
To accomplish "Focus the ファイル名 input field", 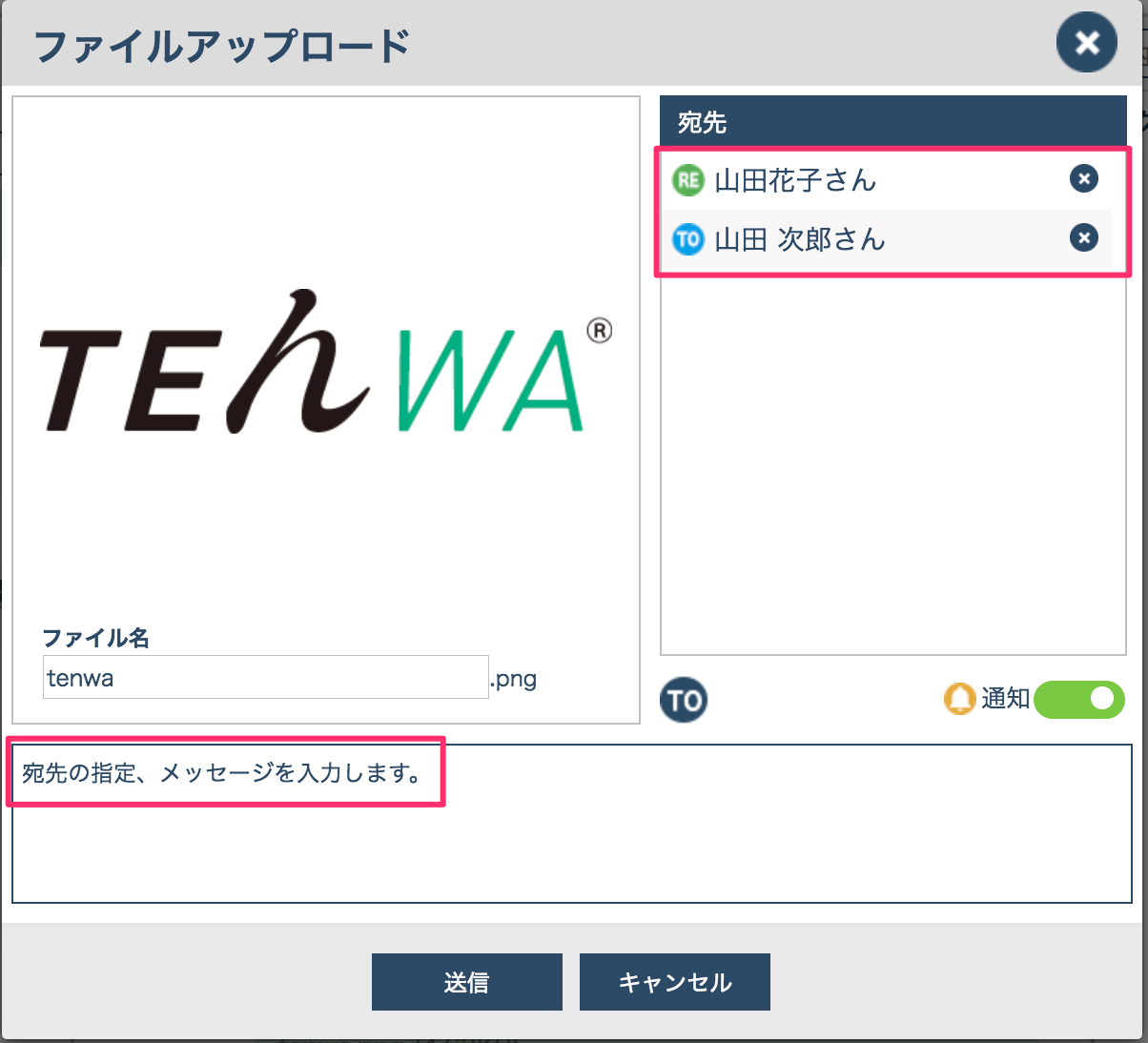I will coord(265,677).
